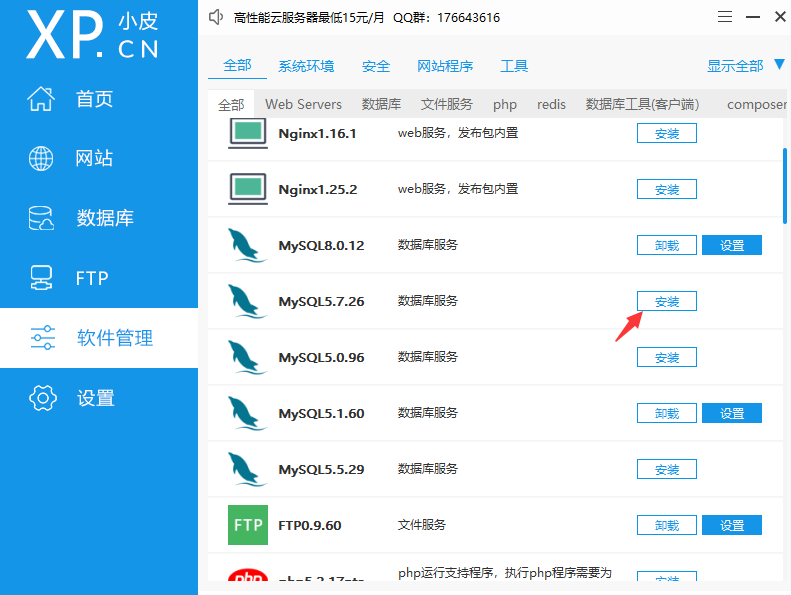Switch to the top 全部 tab

pos(237,66)
